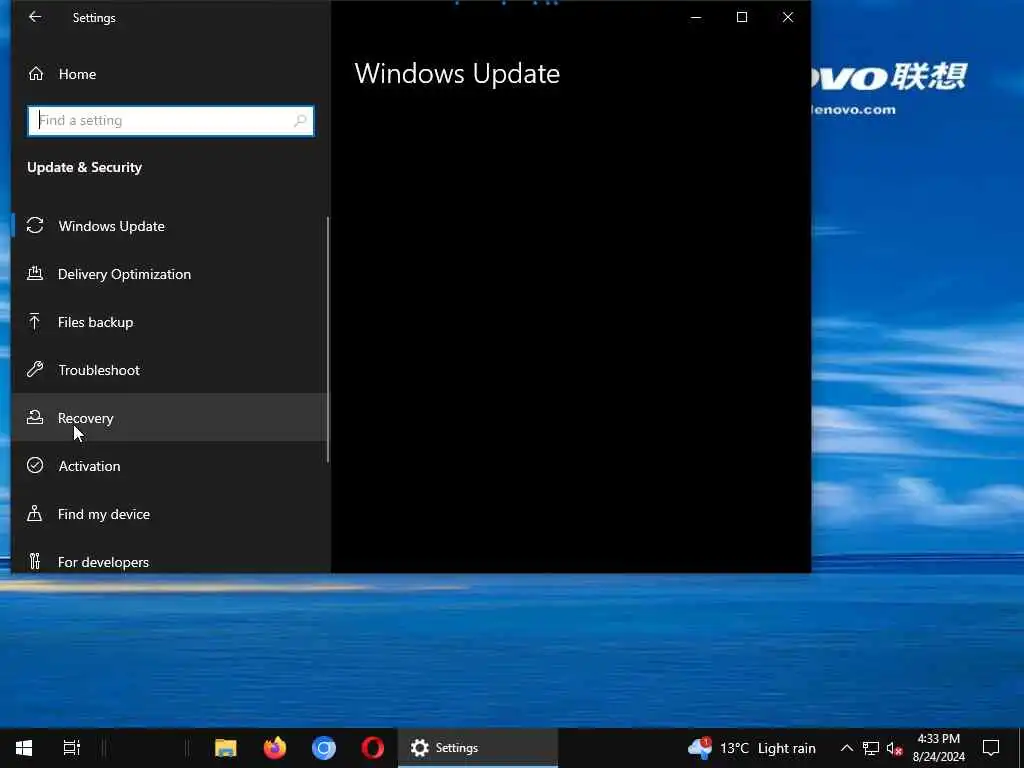Open Find my device settings
Image resolution: width=1024 pixels, height=768 pixels.
170,514
